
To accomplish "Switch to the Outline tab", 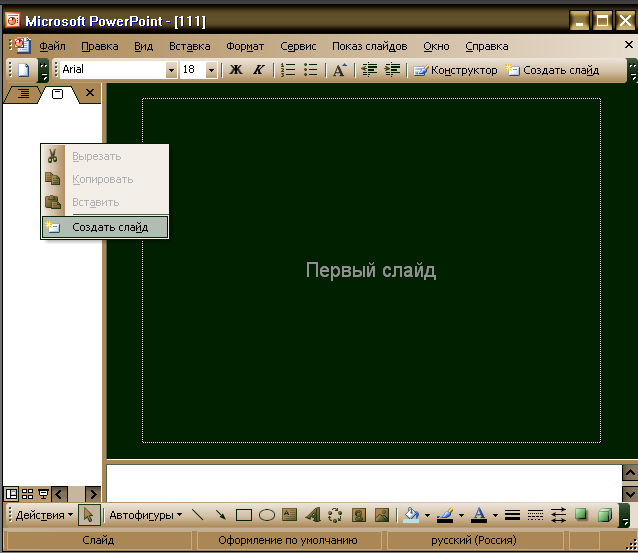I will click(x=24, y=94).
